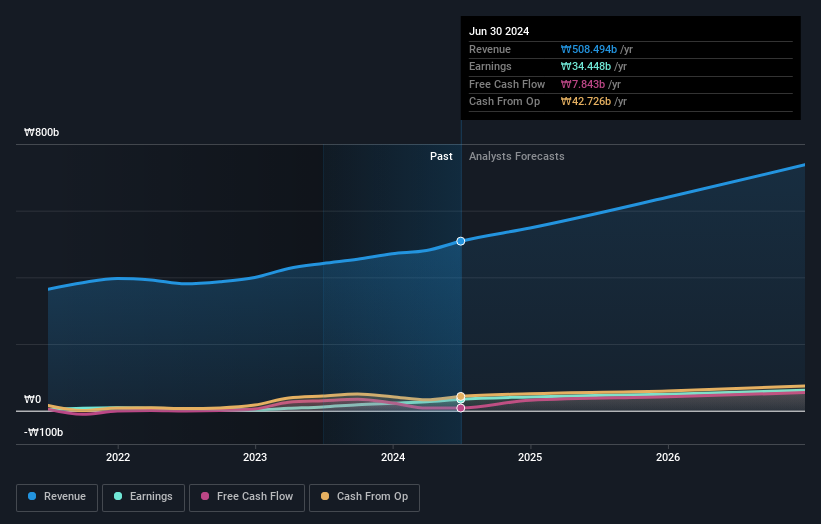821x524 pixels.
Task: Click the ₩7.843b free cash flow value
Action: [x=583, y=84]
